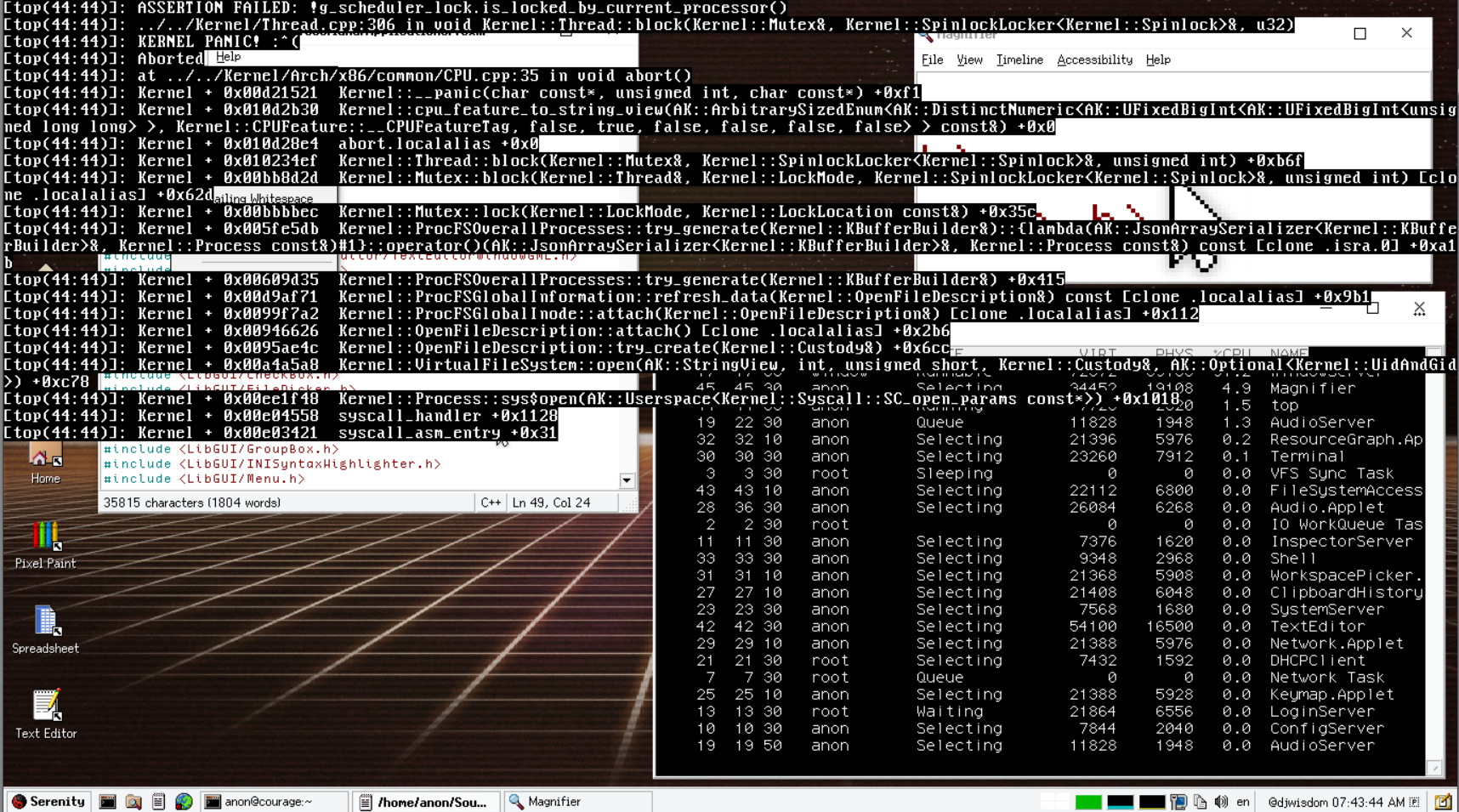Click the workspace switcher grid in the tray
This screenshot has height=812, width=1459.
pyautogui.click(x=1056, y=800)
